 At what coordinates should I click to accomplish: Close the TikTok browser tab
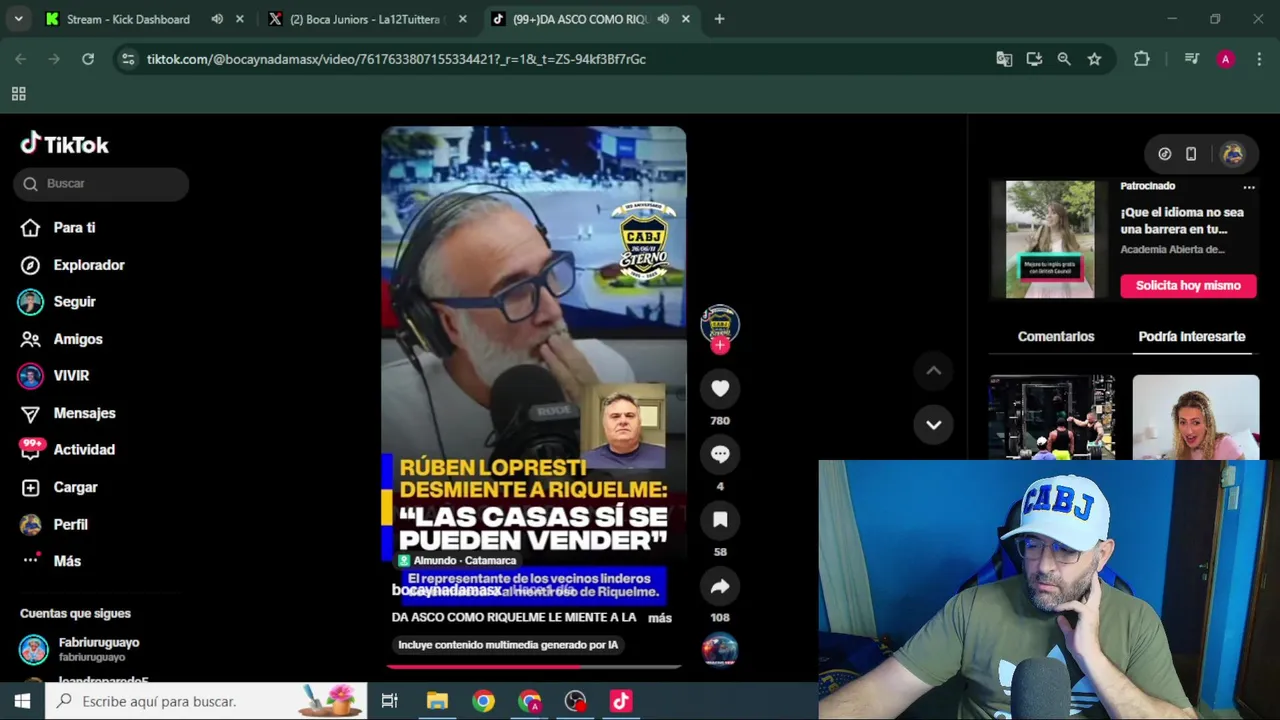click(685, 19)
